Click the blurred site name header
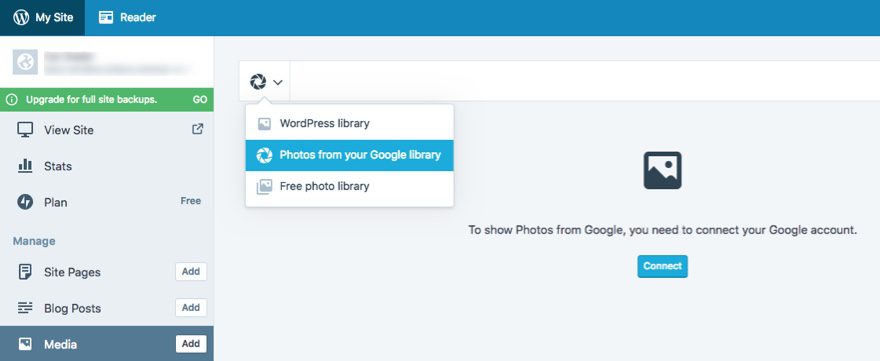 click(x=118, y=62)
